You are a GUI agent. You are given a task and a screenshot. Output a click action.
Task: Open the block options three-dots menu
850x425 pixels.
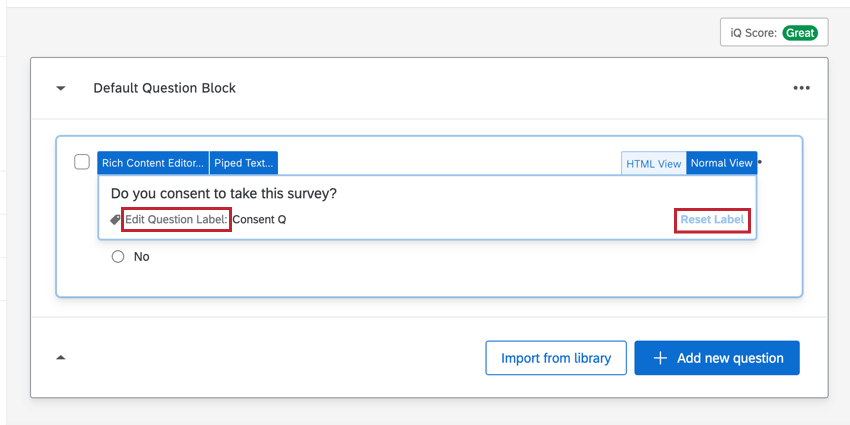[801, 88]
